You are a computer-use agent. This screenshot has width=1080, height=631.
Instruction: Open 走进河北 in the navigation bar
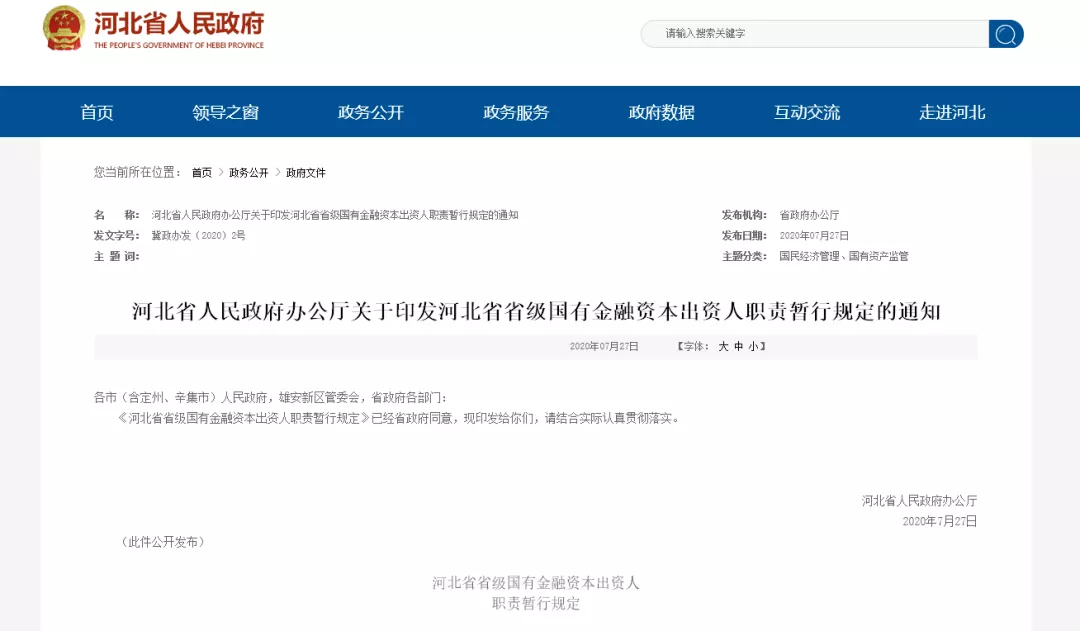tap(952, 112)
